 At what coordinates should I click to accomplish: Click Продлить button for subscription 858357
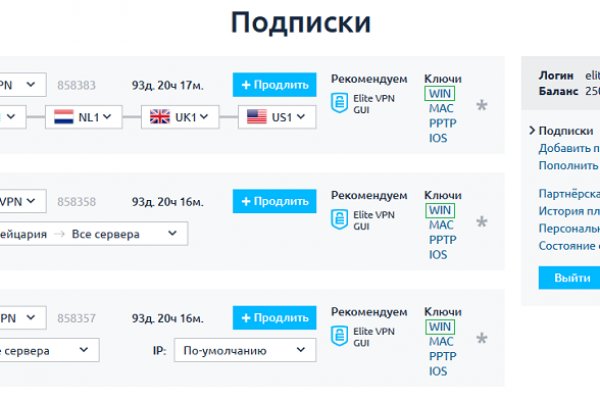[267, 318]
